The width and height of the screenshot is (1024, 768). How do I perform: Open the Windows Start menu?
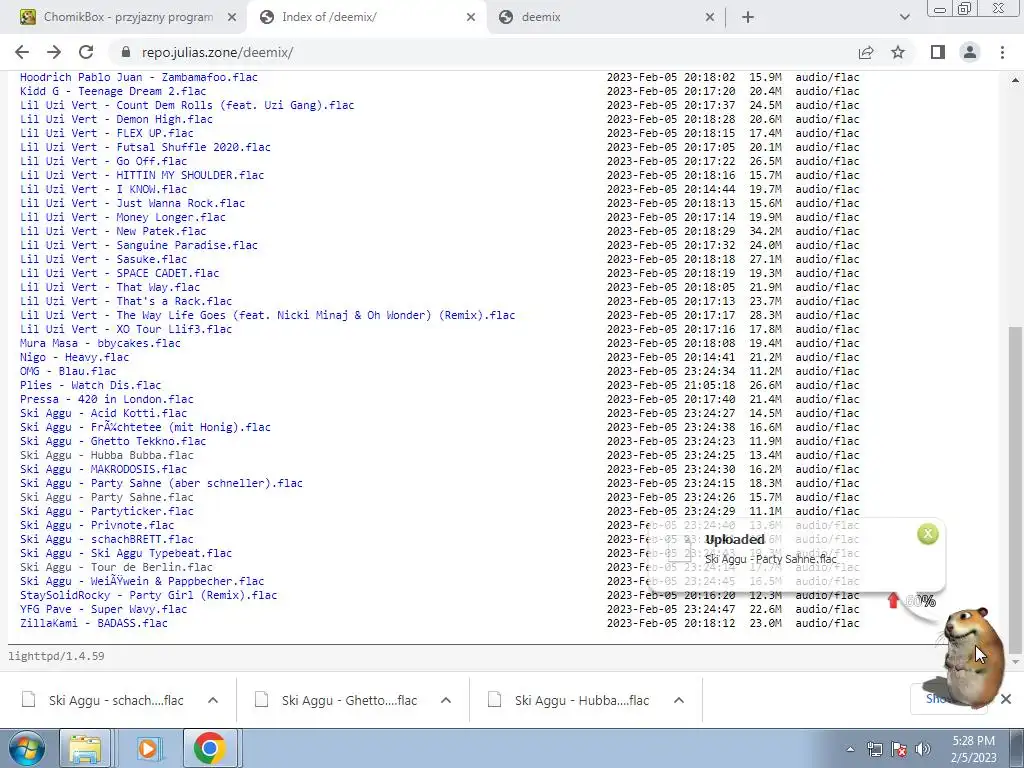[26, 748]
